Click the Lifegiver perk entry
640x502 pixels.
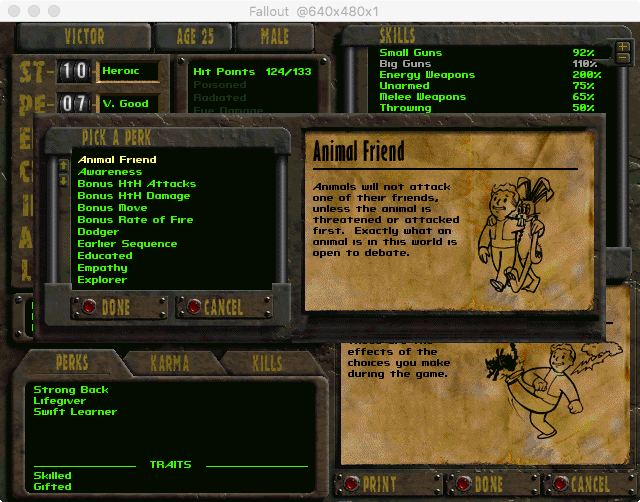pos(60,401)
